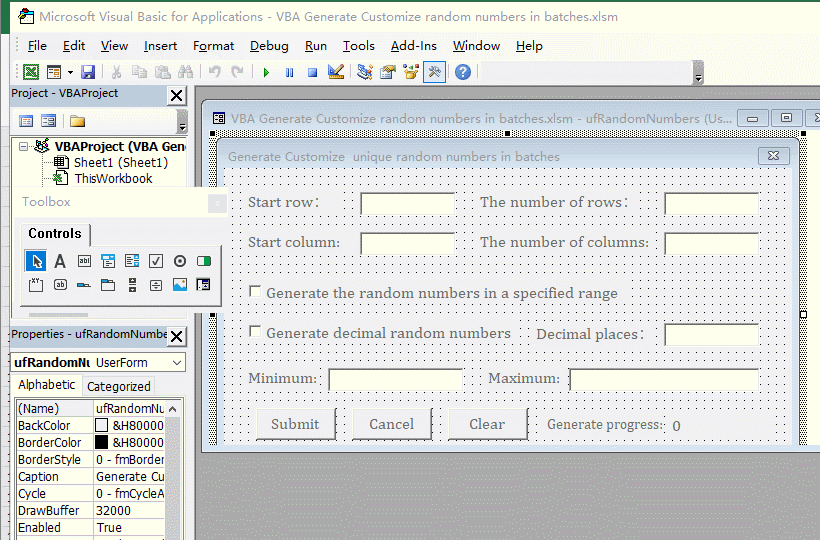Click the Clear button on the form
The image size is (820, 540).
(x=487, y=424)
